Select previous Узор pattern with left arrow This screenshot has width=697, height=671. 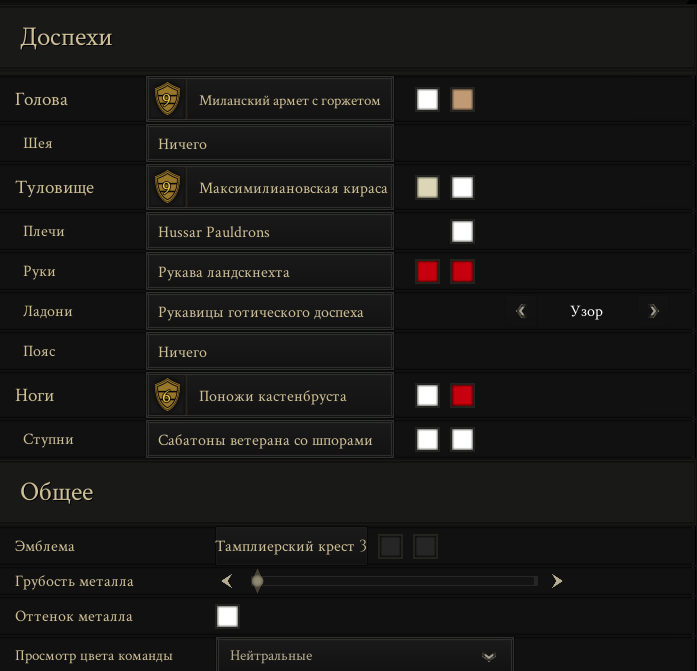point(521,311)
